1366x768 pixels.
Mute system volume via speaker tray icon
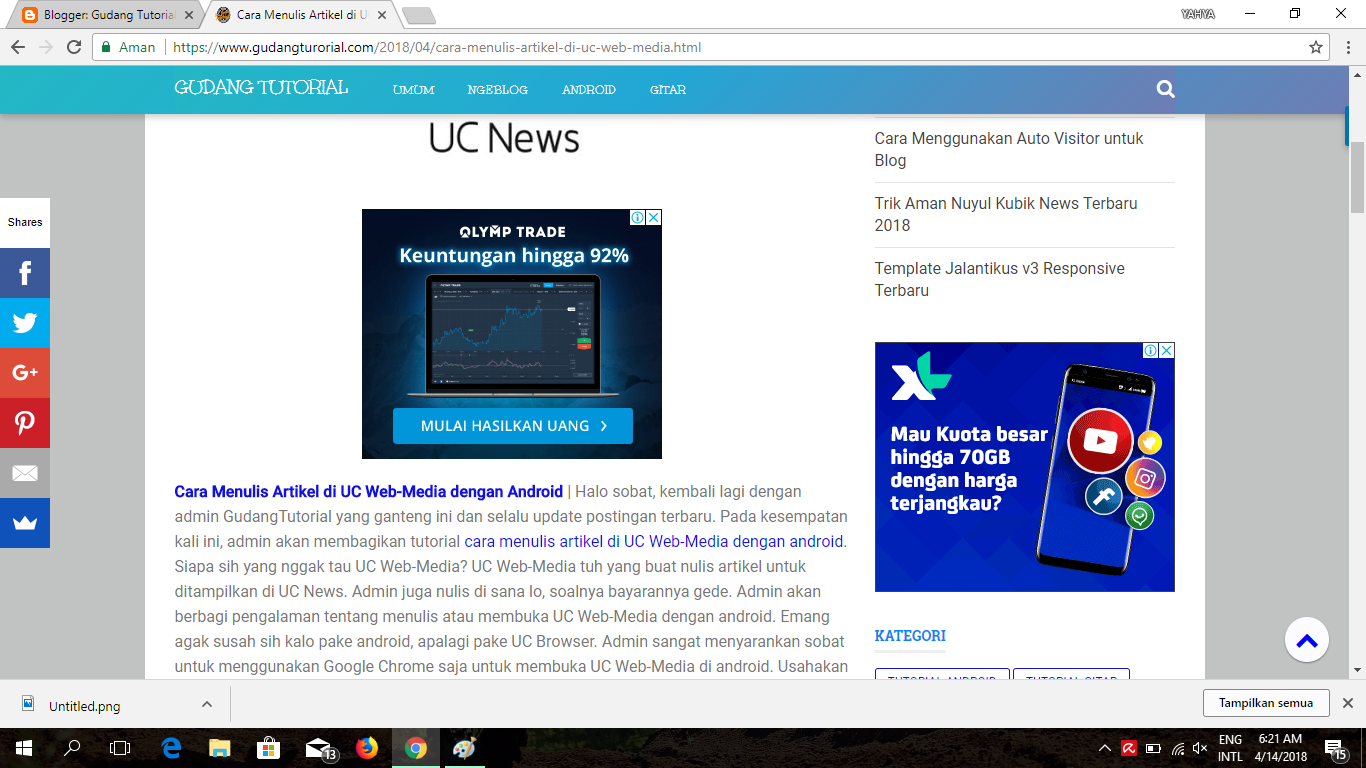pyautogui.click(x=1198, y=747)
